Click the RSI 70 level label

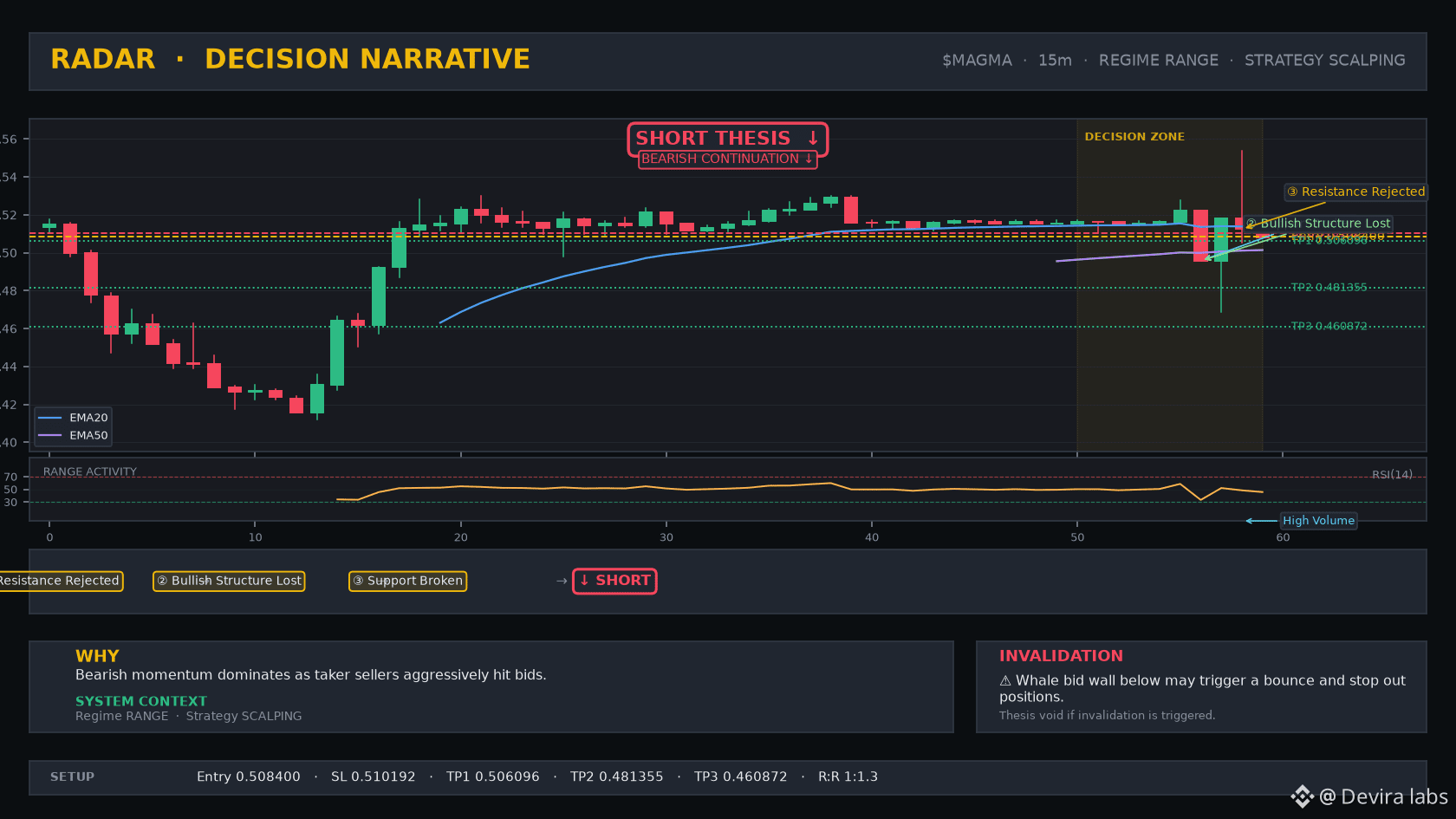(10, 478)
